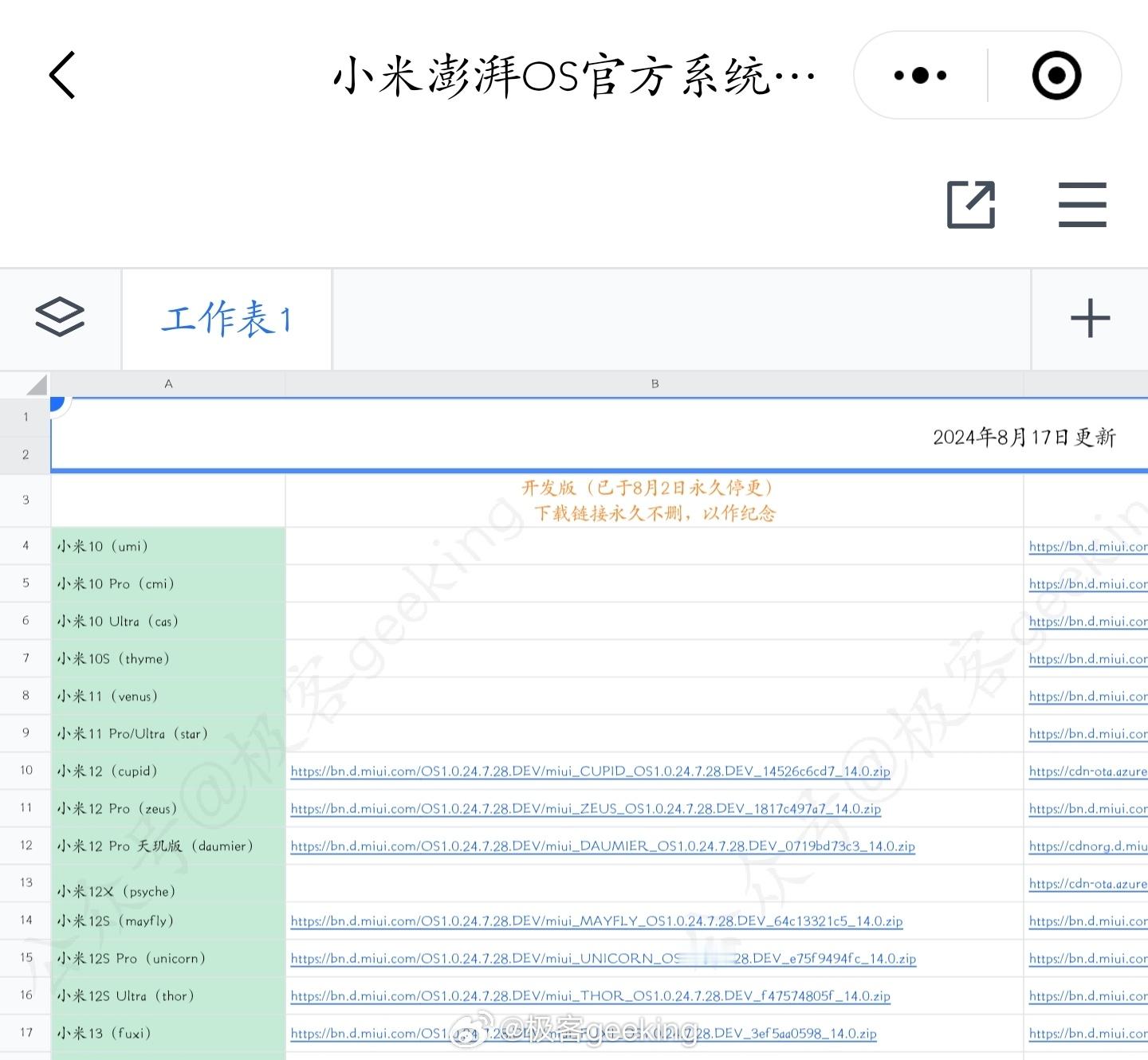Open the MAYFLY DEV zip download link

coord(596,921)
